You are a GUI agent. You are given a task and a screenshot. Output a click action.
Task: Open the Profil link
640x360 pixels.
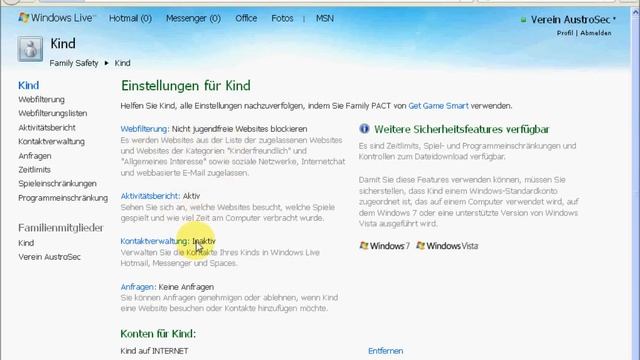(565, 33)
